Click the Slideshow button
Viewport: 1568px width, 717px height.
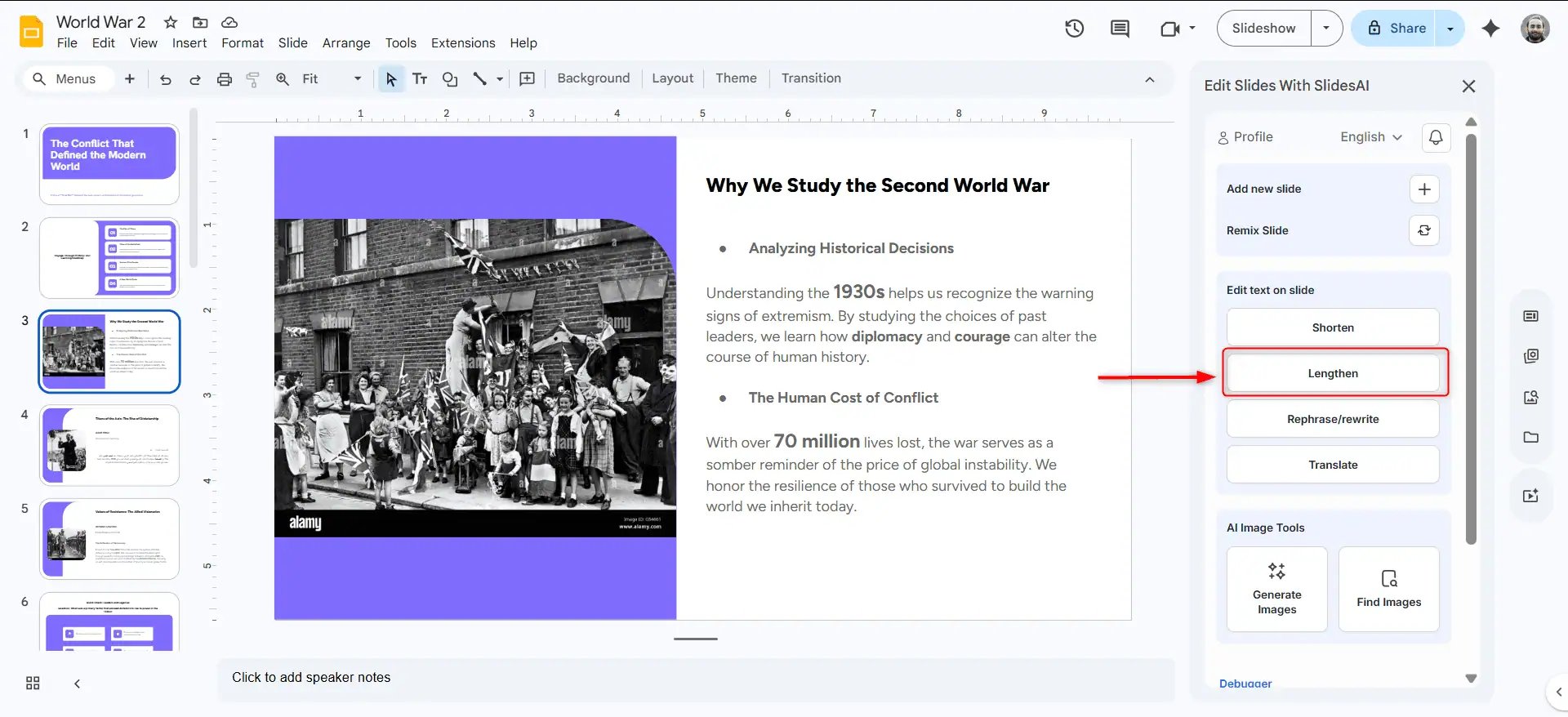point(1264,29)
